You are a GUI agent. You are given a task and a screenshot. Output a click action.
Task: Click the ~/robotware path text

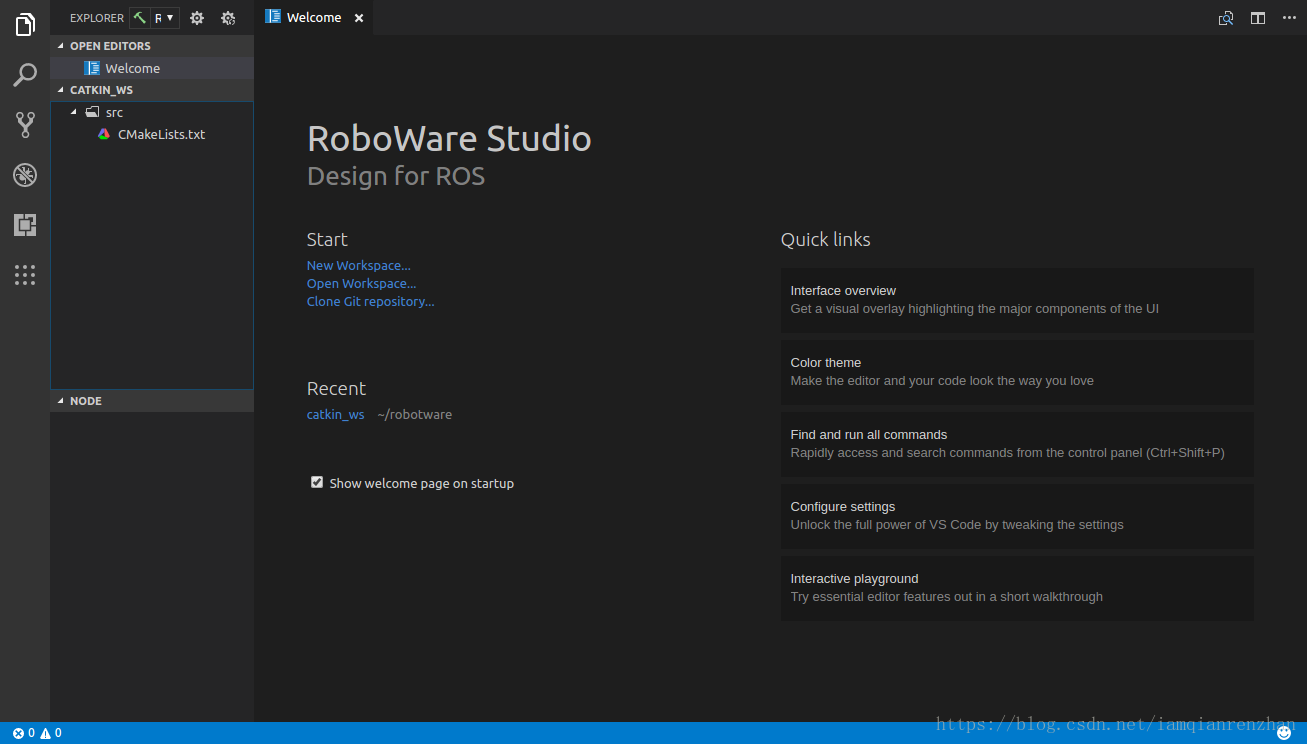click(415, 415)
